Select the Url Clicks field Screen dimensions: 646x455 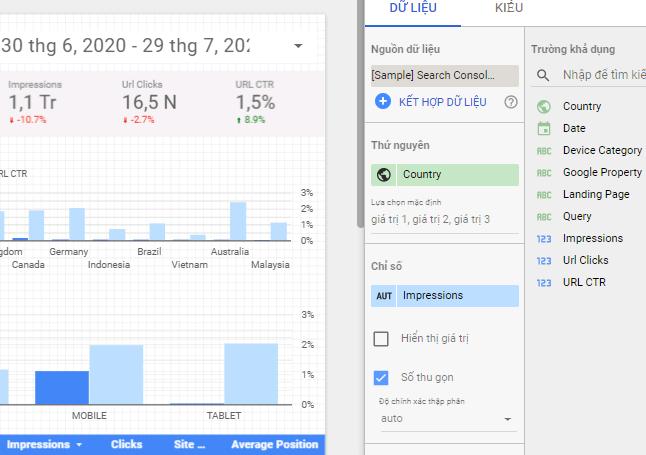point(585,260)
